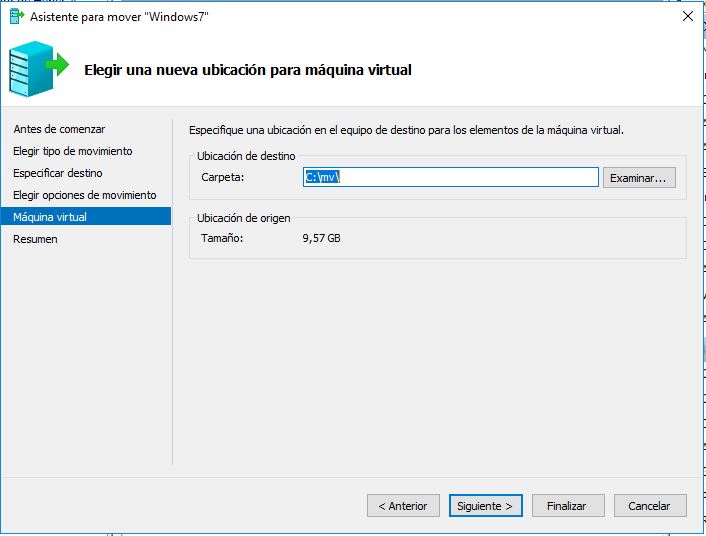Click the 'Tamaño:' label
The image size is (706, 536).
[x=222, y=238]
